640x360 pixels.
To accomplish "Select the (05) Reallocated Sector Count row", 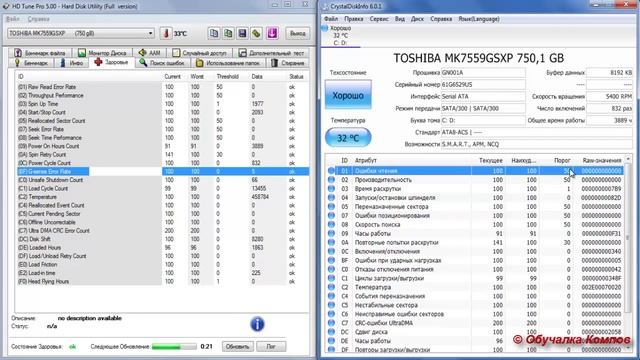I will (x=162, y=121).
